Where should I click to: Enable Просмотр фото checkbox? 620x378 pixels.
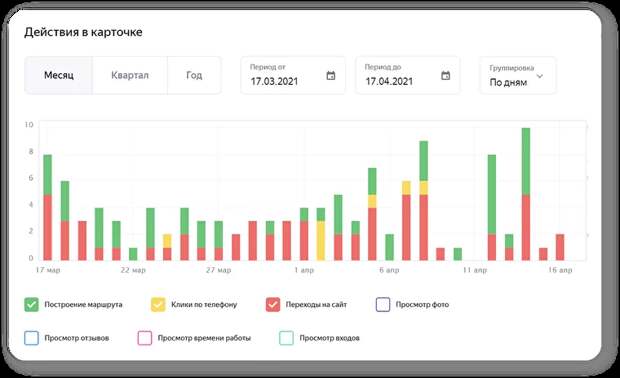click(x=383, y=304)
